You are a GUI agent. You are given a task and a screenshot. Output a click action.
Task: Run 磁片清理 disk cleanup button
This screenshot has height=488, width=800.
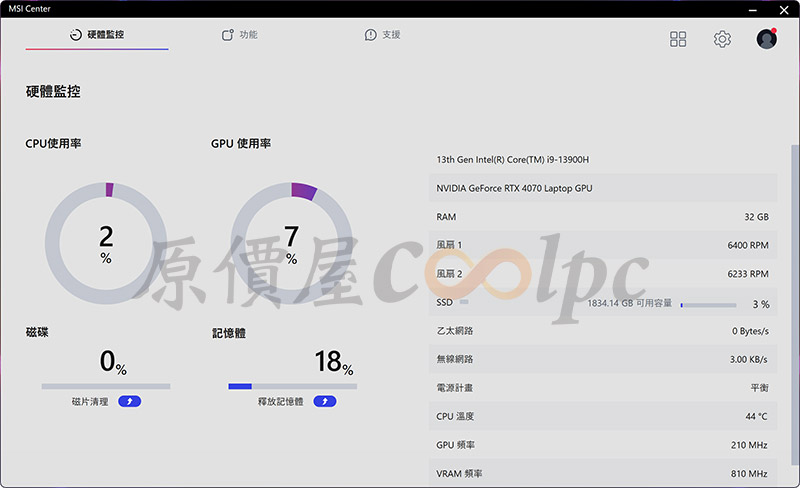[x=130, y=402]
